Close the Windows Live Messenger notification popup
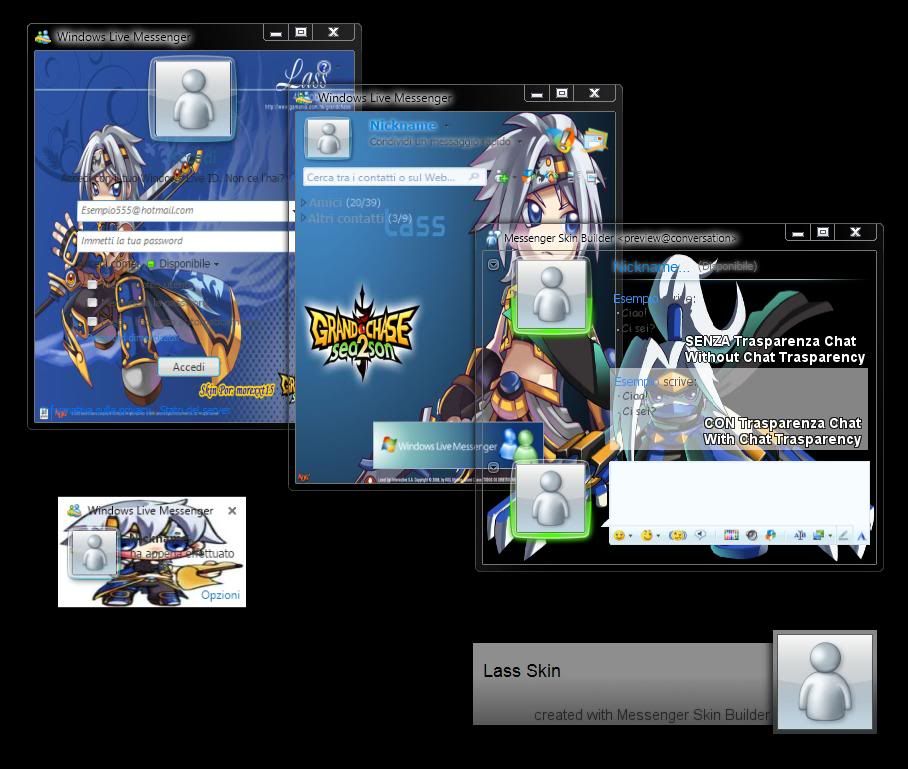This screenshot has height=769, width=908. [232, 510]
